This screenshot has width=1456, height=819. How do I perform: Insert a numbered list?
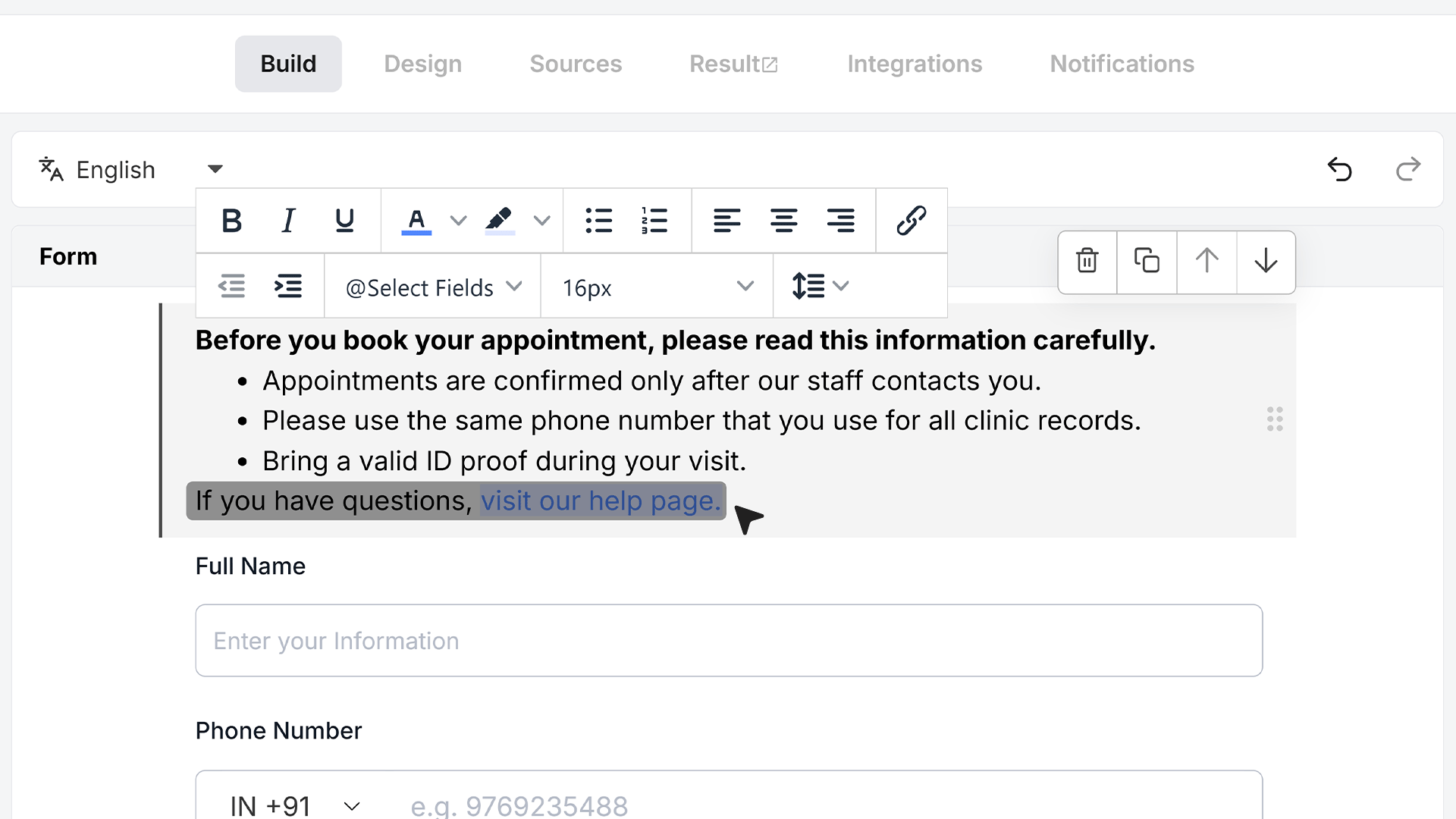(x=654, y=221)
